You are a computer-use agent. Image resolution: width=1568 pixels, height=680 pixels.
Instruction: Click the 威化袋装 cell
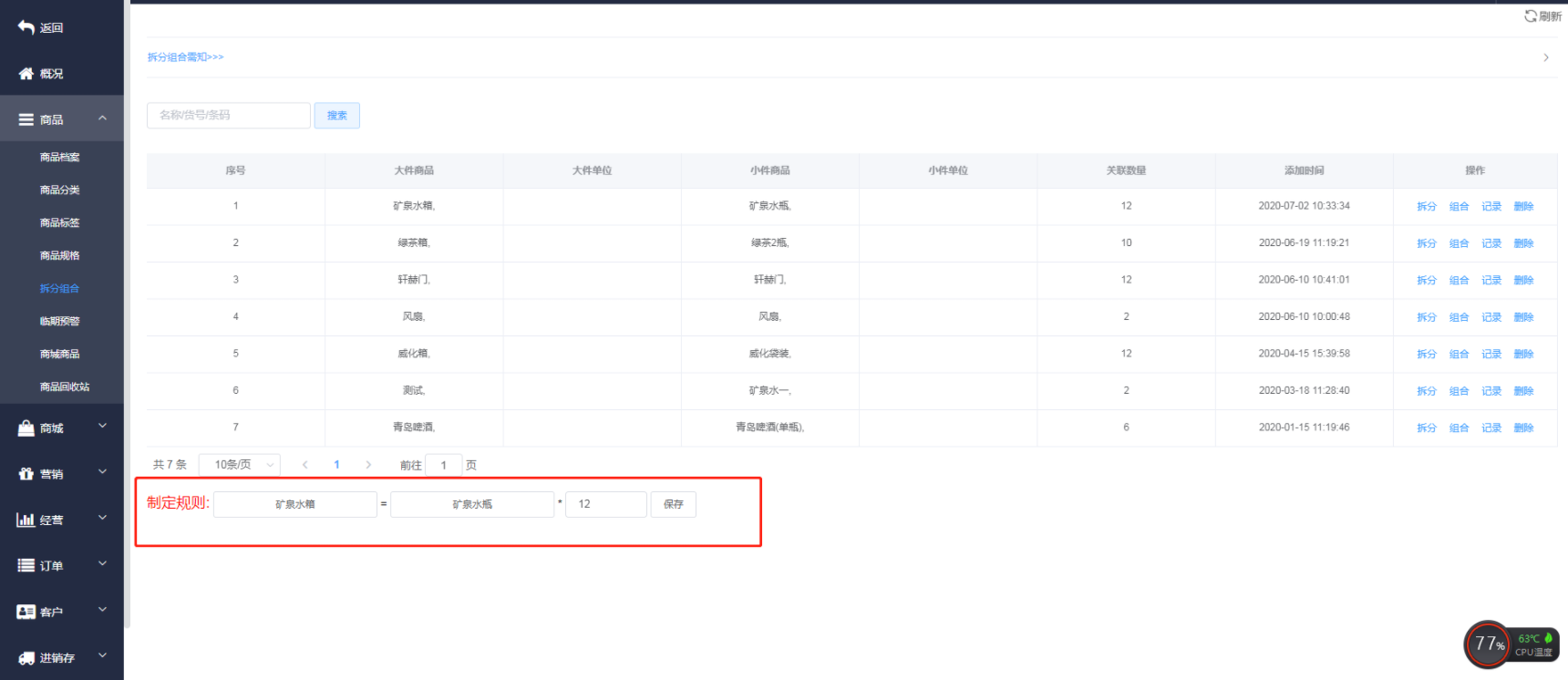point(770,354)
